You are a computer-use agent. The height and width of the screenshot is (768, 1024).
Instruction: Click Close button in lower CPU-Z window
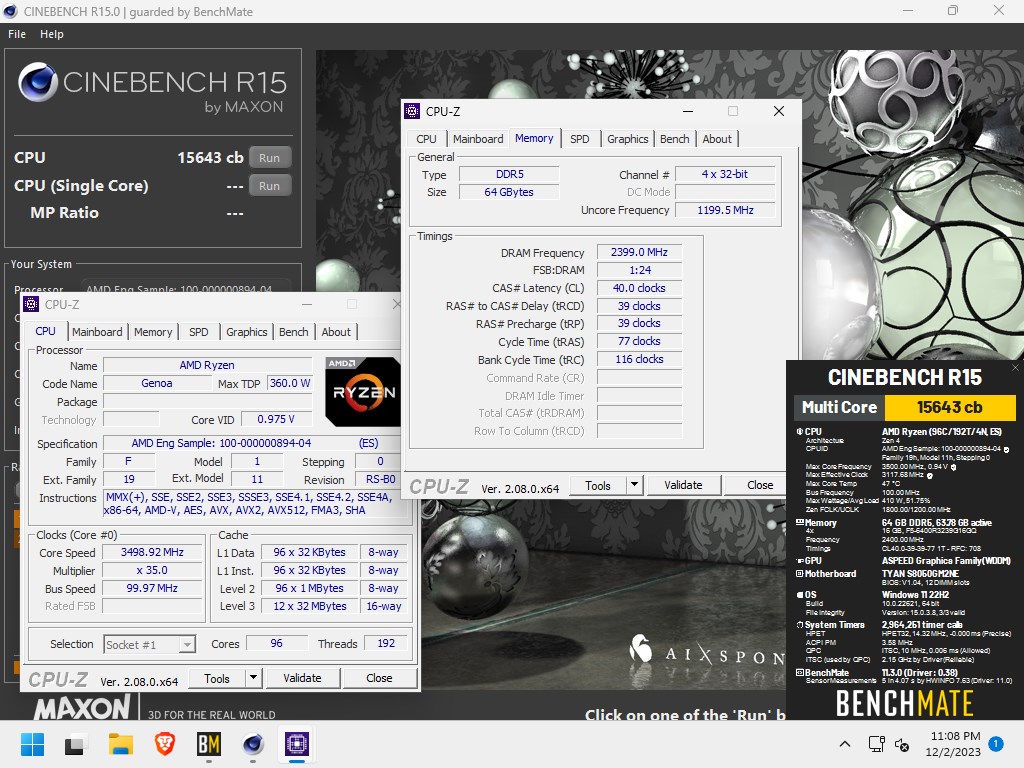[x=379, y=679]
